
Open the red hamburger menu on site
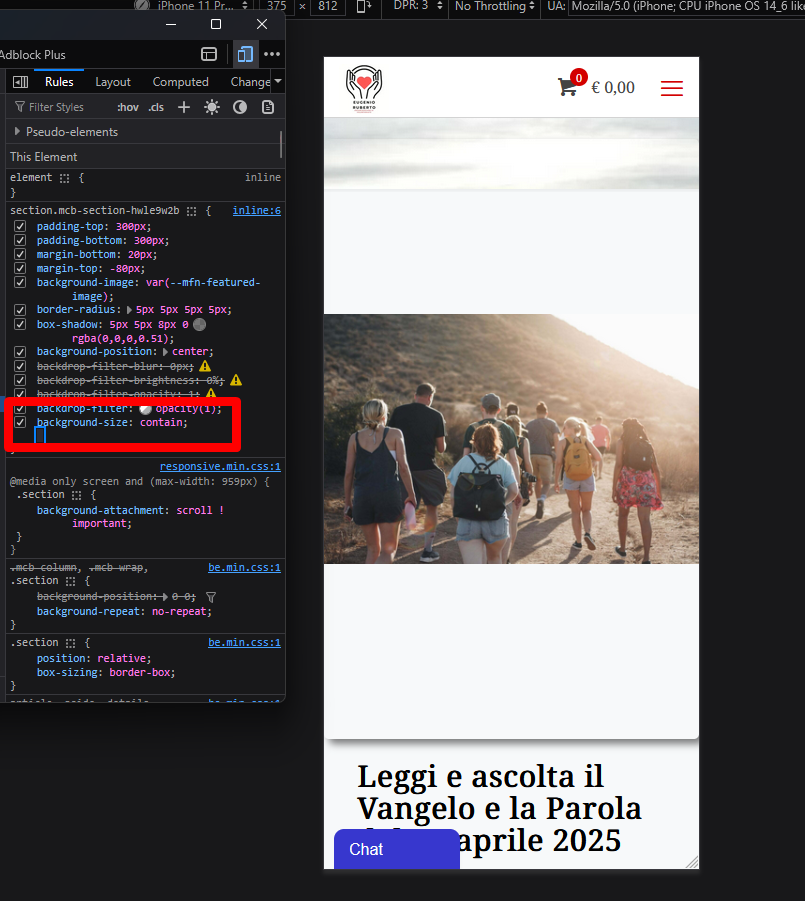pos(671,88)
